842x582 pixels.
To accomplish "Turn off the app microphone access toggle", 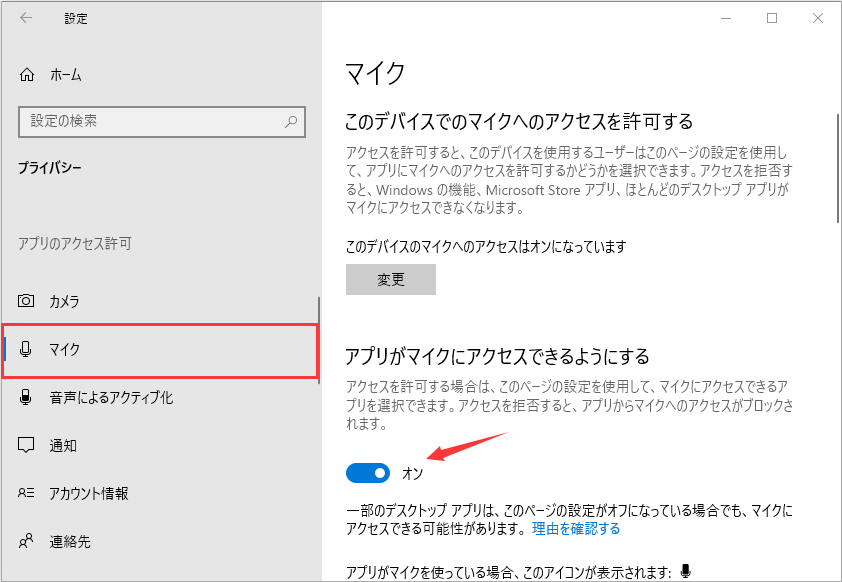I will pyautogui.click(x=368, y=472).
